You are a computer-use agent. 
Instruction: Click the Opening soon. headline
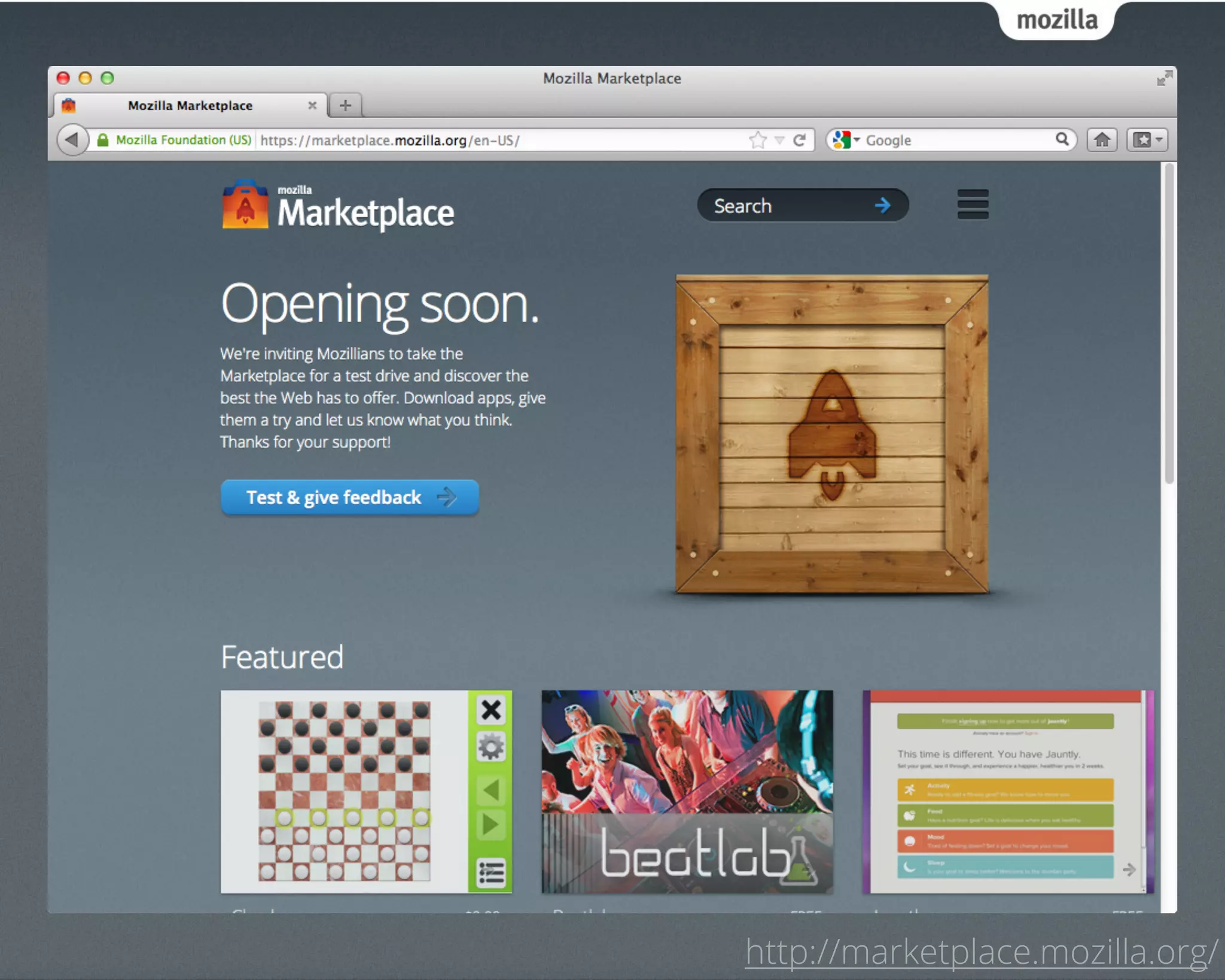click(x=380, y=305)
